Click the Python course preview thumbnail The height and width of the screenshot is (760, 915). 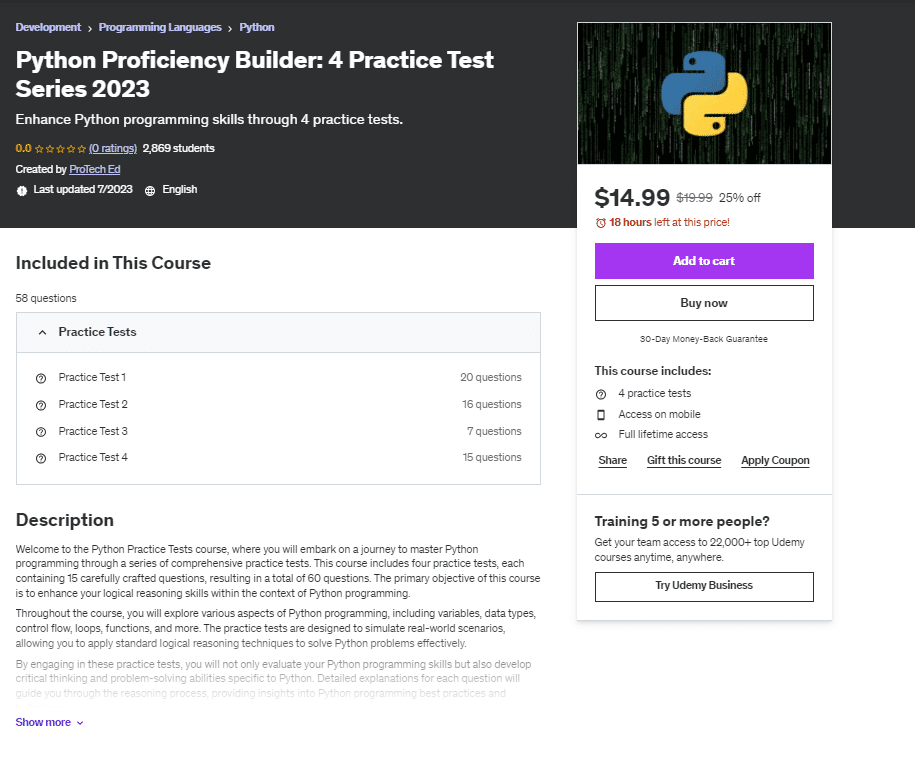pyautogui.click(x=704, y=93)
